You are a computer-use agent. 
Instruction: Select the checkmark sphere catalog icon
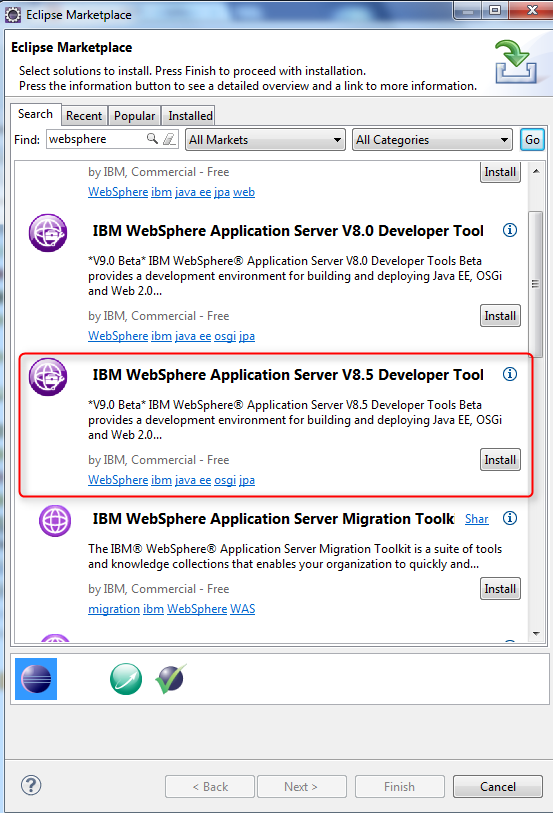[x=171, y=678]
